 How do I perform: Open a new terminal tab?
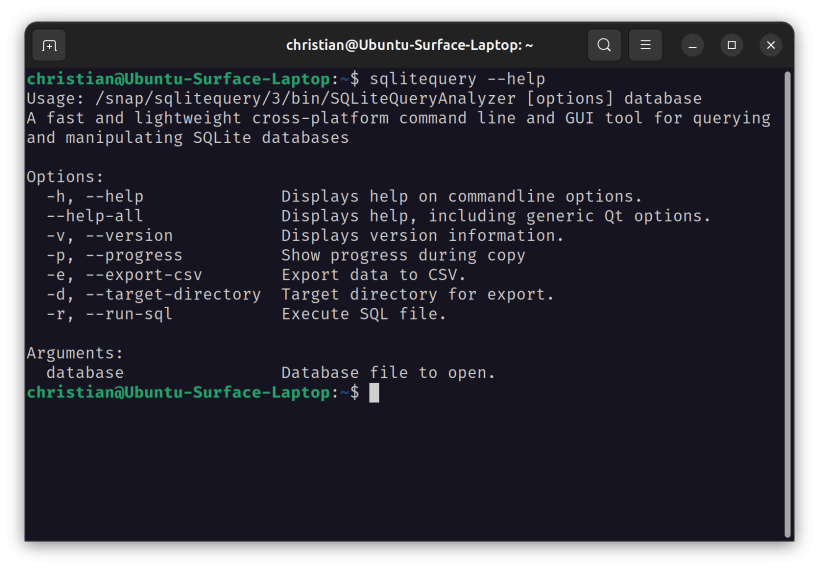49,45
